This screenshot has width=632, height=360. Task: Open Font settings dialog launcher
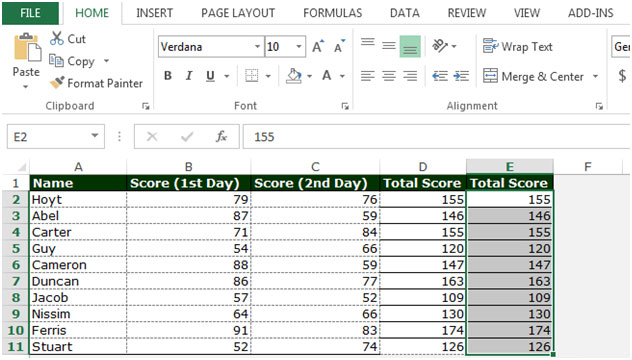pyautogui.click(x=345, y=106)
